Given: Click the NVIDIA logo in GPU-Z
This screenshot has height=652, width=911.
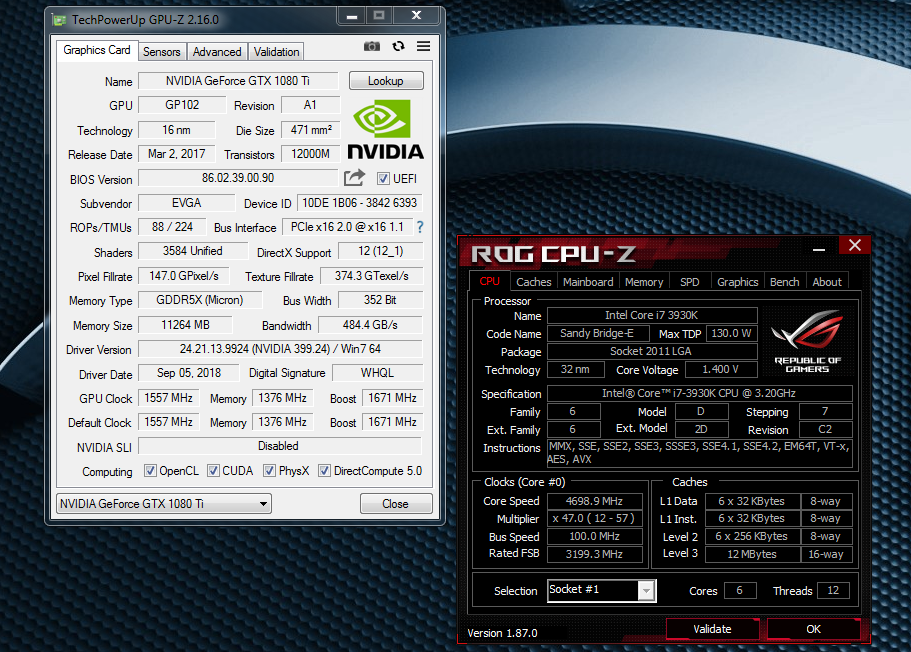Looking at the screenshot, I should 386,129.
